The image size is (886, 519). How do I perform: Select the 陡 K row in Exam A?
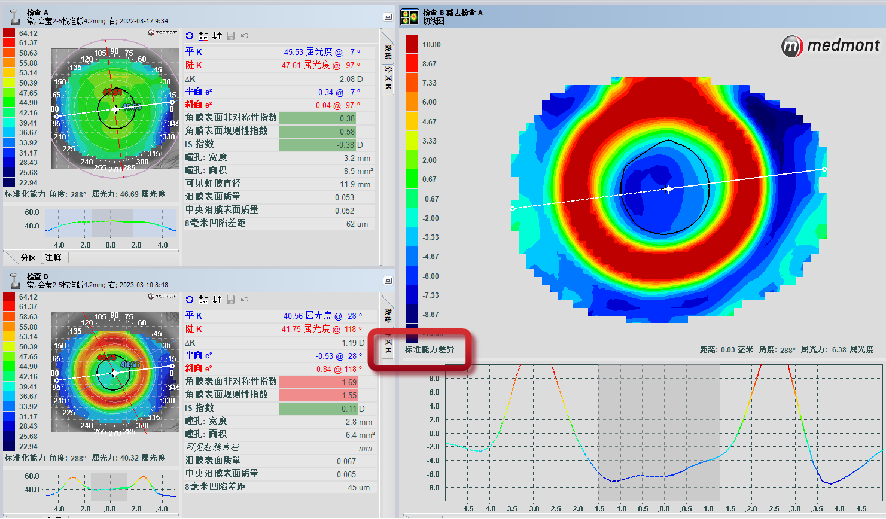pyautogui.click(x=279, y=65)
